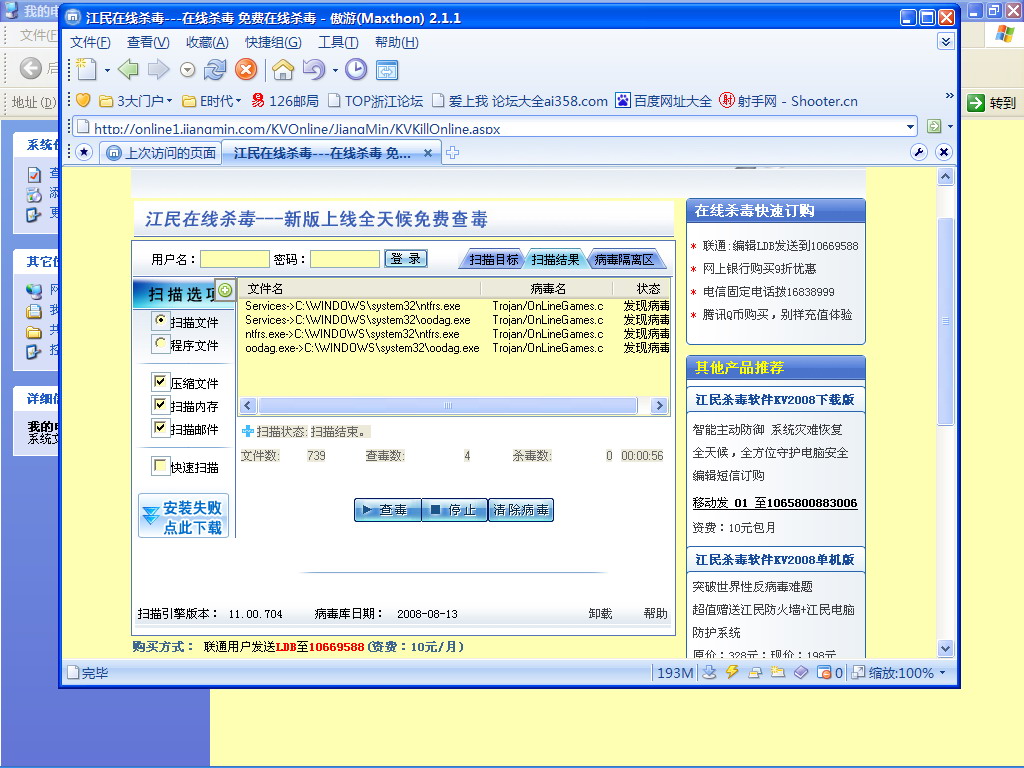Close the 江民在线杀毒 tab

(x=428, y=153)
